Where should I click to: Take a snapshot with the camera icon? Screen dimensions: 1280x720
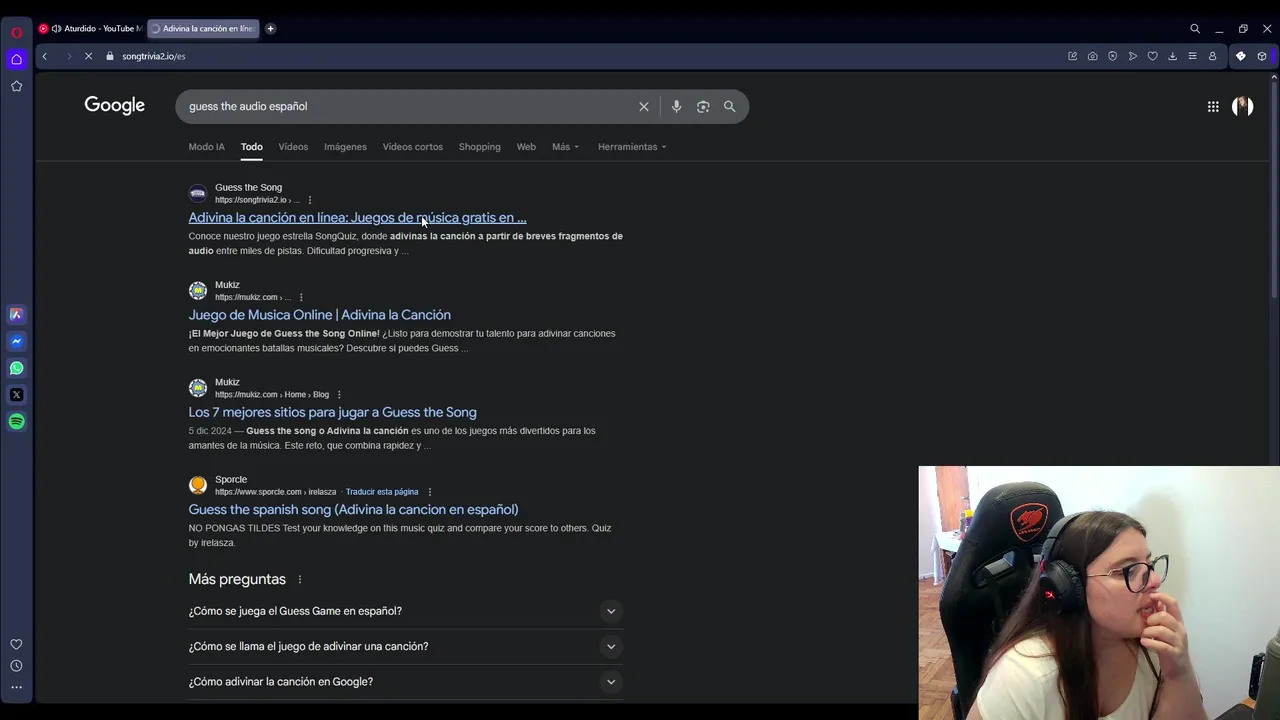coord(1092,56)
